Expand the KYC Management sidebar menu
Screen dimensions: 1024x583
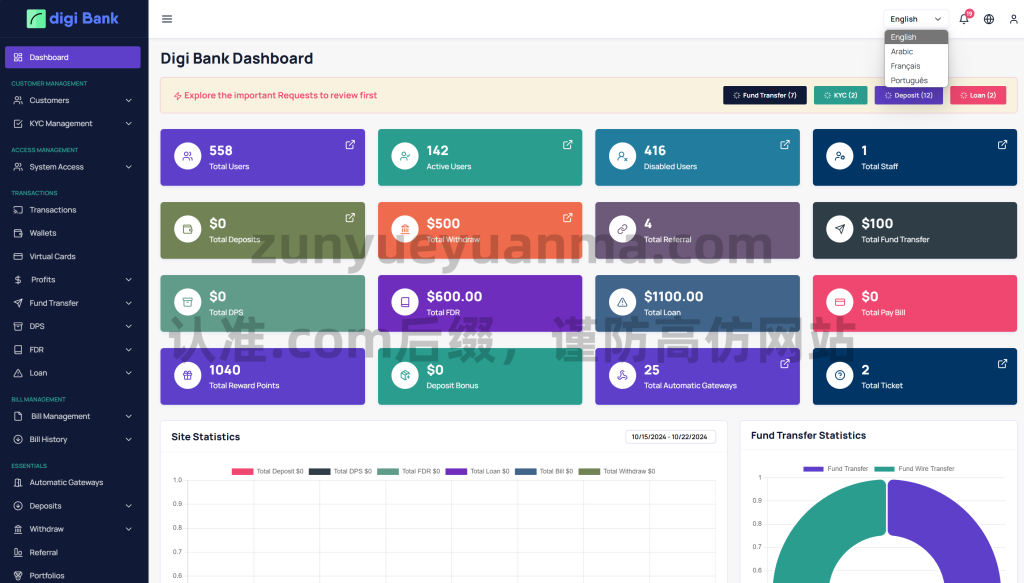tap(72, 123)
